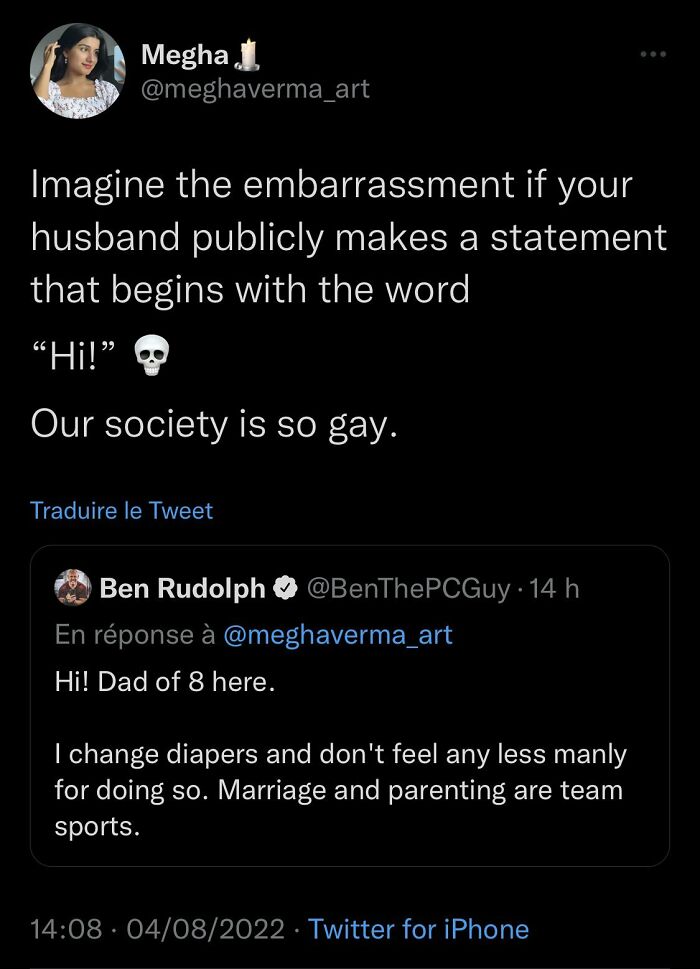Click Megha's profile picture
Image resolution: width=700 pixels, height=969 pixels.
click(x=78, y=71)
